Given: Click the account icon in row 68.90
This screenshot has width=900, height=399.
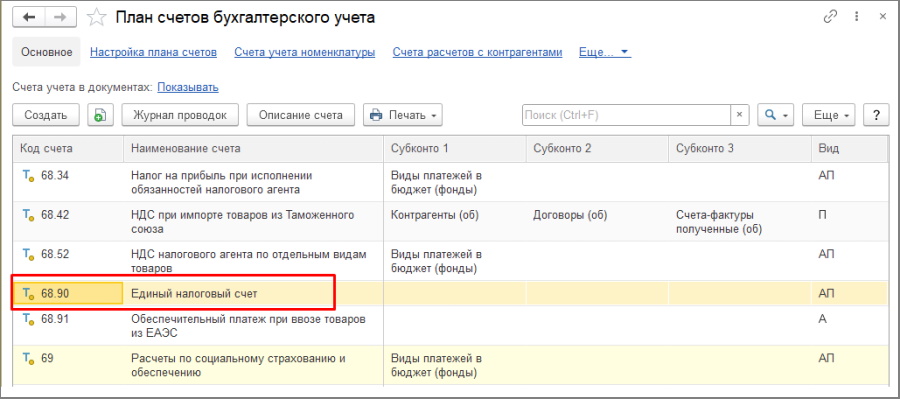Looking at the screenshot, I should click(28, 294).
